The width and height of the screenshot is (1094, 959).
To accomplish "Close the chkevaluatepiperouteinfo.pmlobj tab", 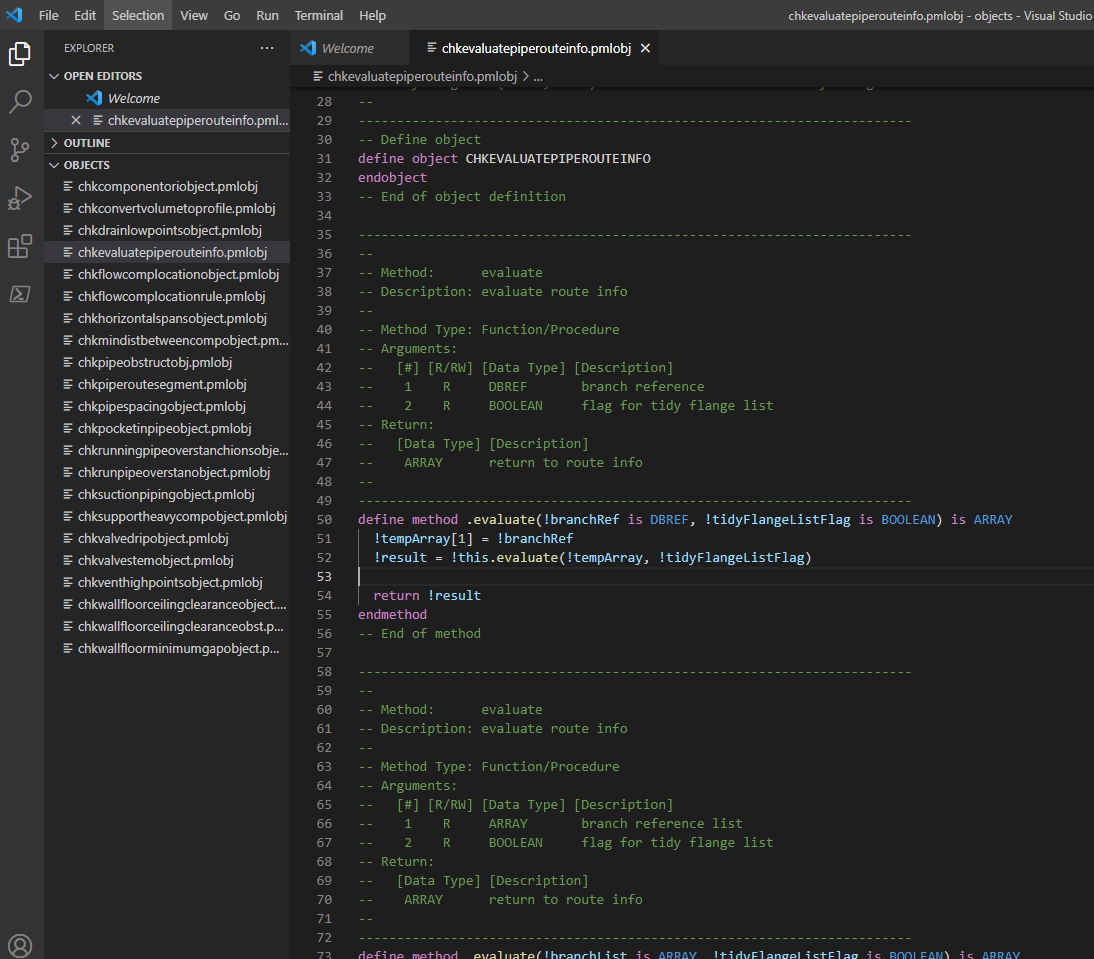I will 645,48.
